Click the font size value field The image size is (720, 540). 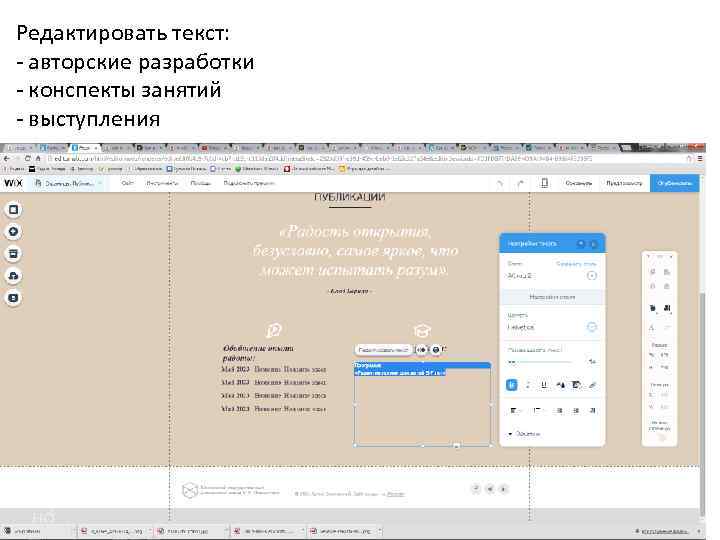click(x=592, y=362)
